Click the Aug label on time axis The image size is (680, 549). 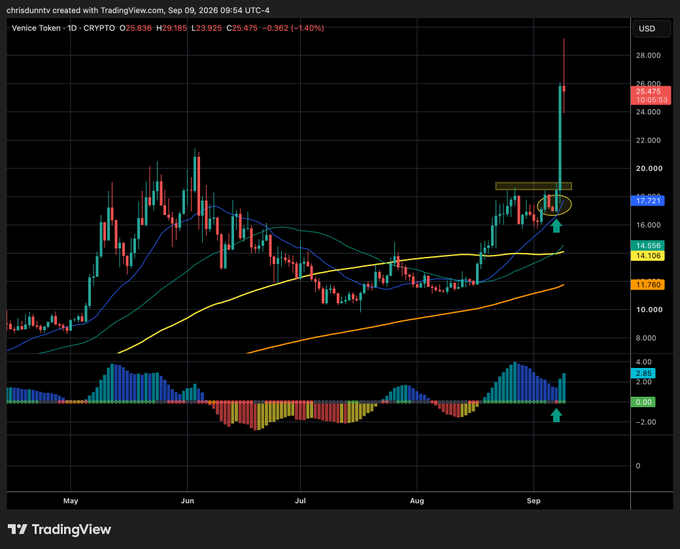[417, 501]
